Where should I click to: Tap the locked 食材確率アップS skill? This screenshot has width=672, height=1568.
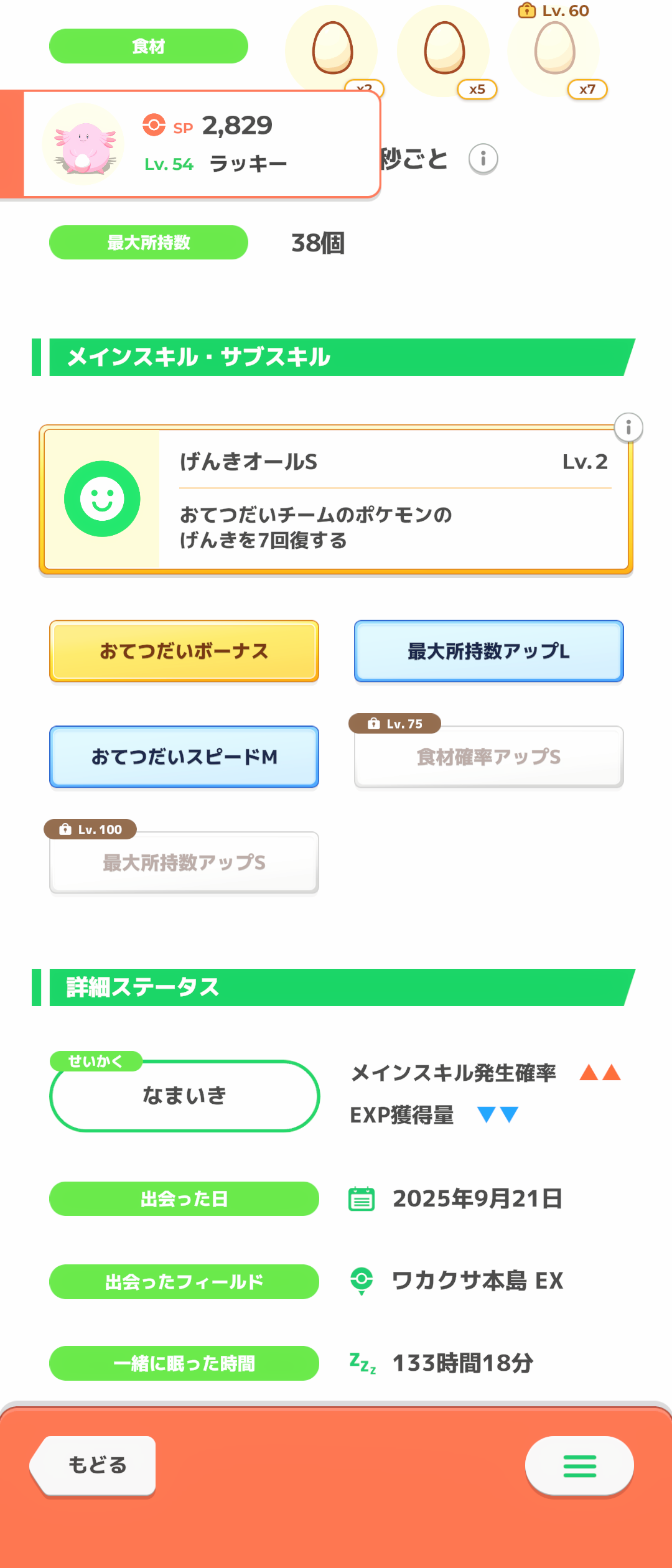[x=489, y=757]
